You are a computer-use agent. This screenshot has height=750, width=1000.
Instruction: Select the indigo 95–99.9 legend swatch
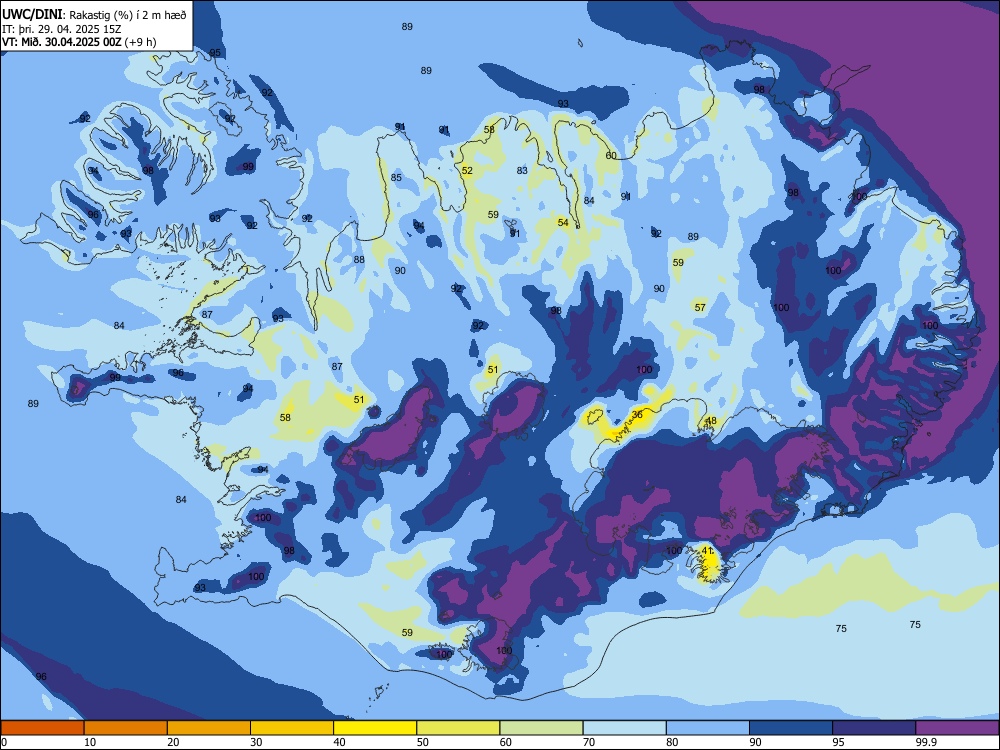pyautogui.click(x=874, y=728)
